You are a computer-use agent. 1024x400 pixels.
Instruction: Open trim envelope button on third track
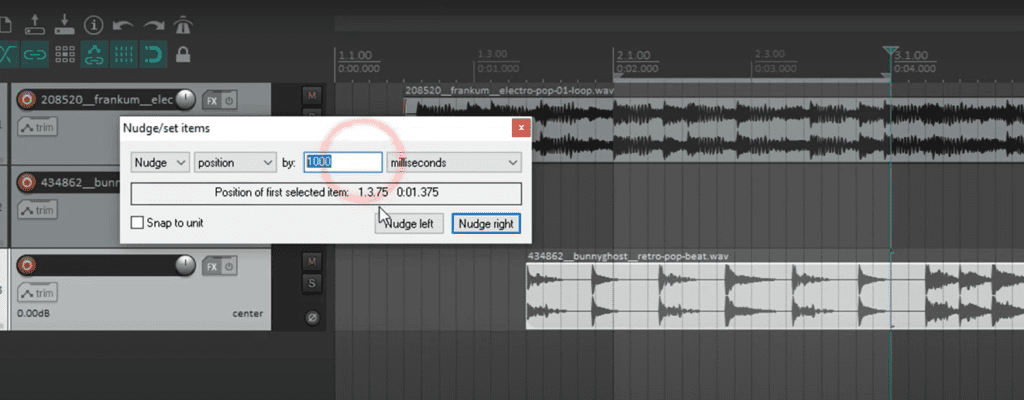[37, 293]
